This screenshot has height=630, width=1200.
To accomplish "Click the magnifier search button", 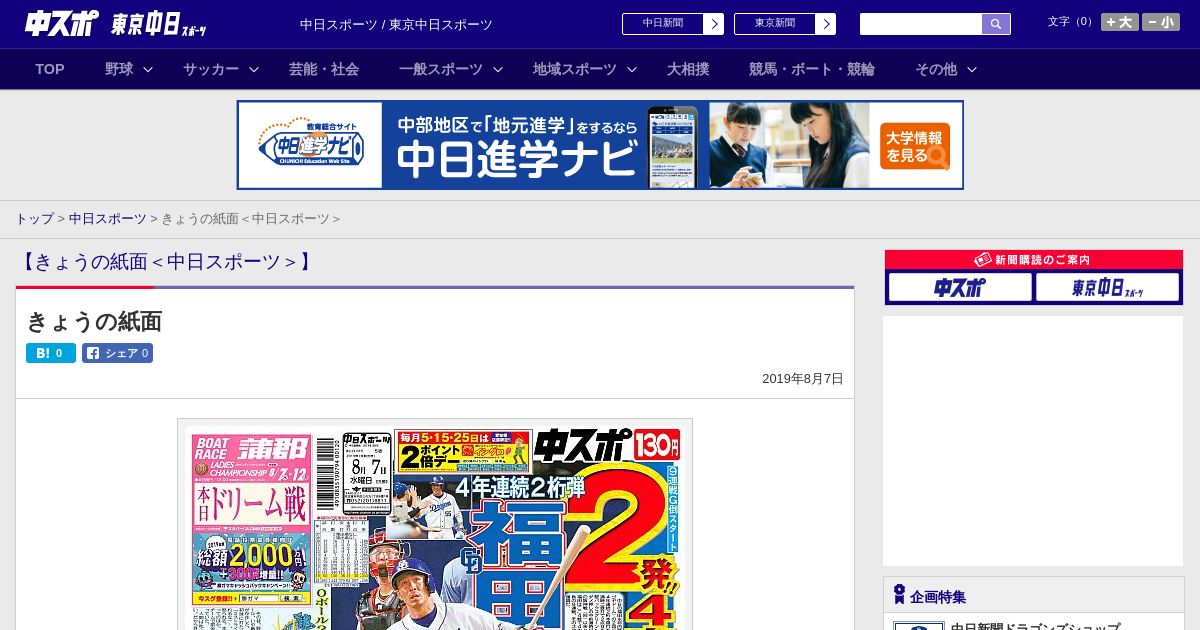I will click(996, 24).
